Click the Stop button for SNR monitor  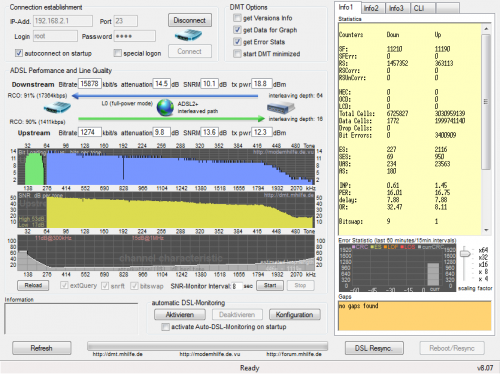click(x=300, y=285)
